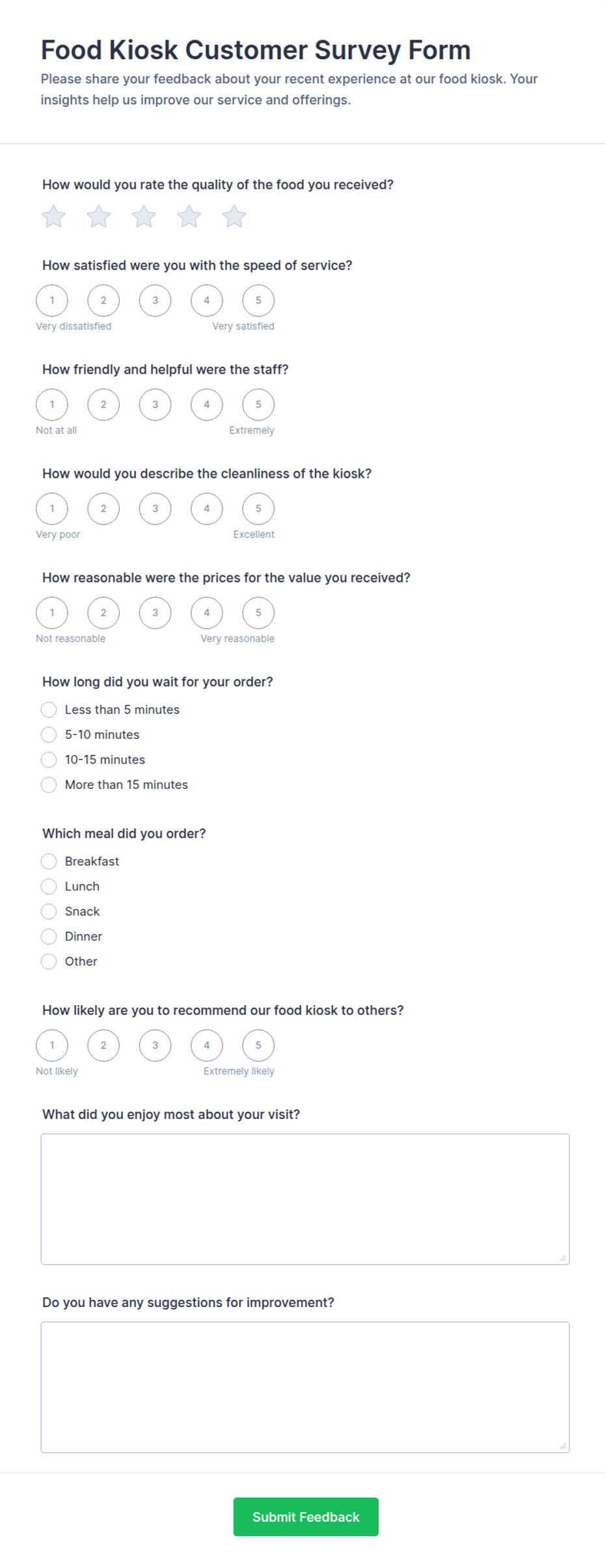Click the suggestions for improvement text area
Viewport: 605px width, 1568px height.
click(305, 1387)
